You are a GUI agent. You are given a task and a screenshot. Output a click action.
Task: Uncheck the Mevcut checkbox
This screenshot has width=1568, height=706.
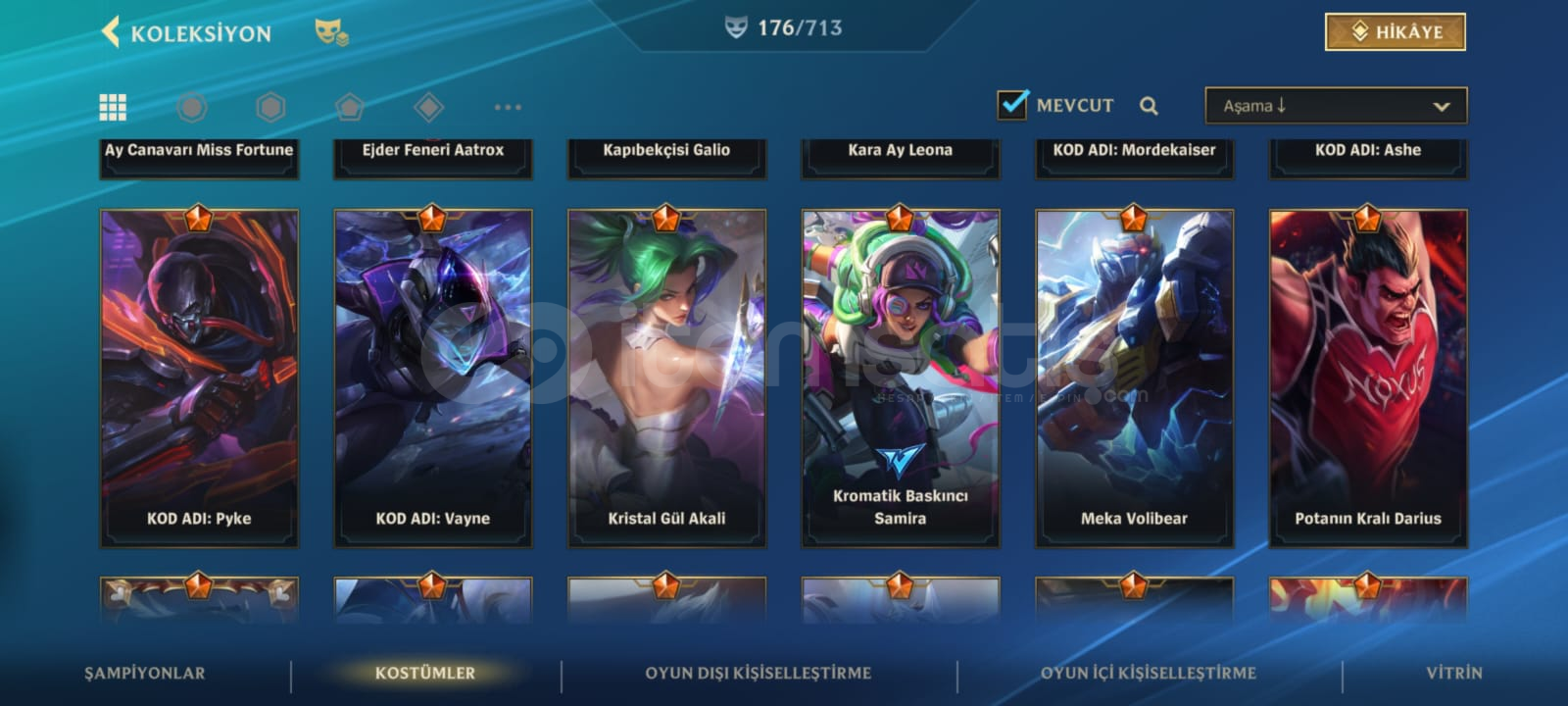[1012, 104]
